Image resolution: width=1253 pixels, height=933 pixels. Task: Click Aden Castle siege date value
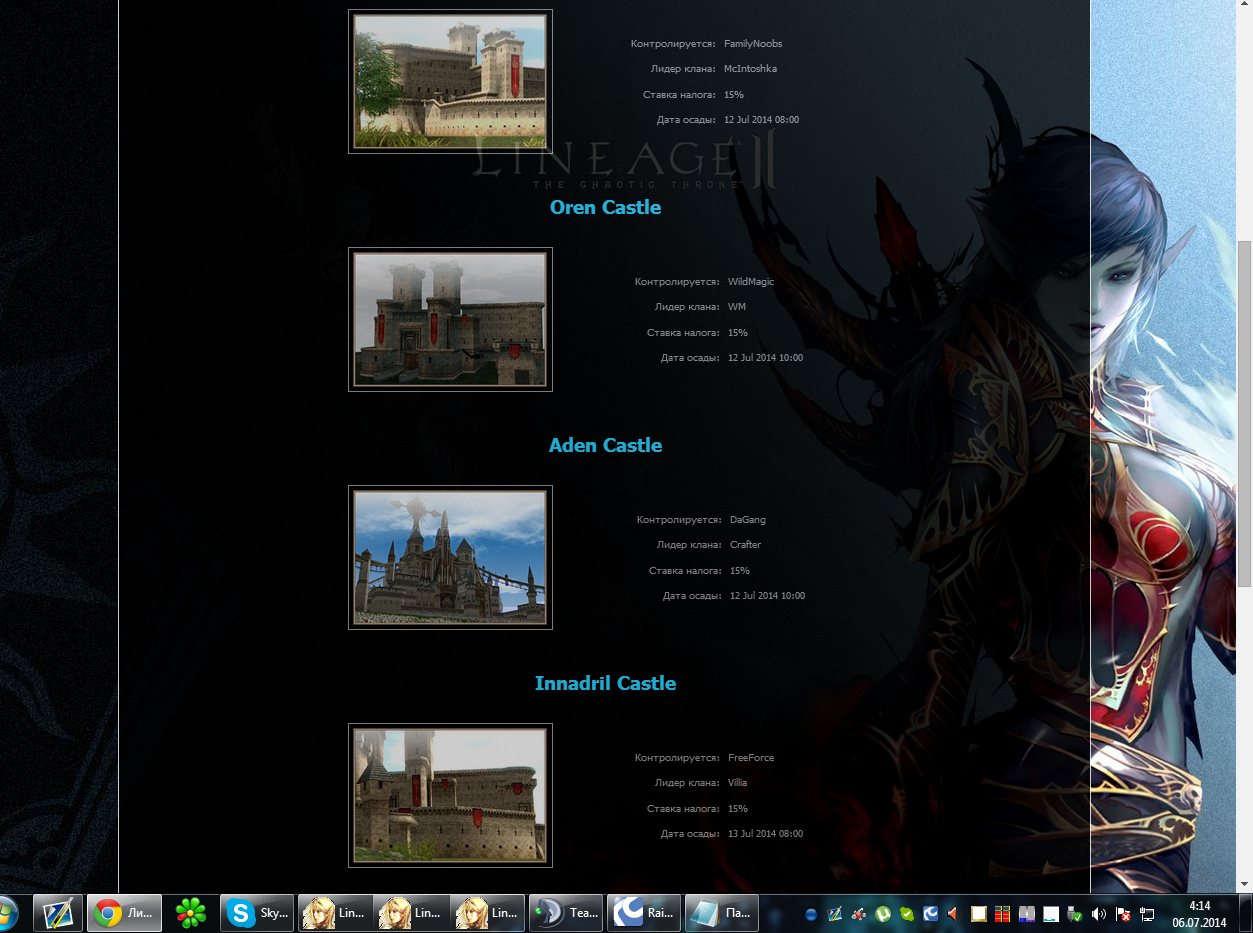click(767, 596)
